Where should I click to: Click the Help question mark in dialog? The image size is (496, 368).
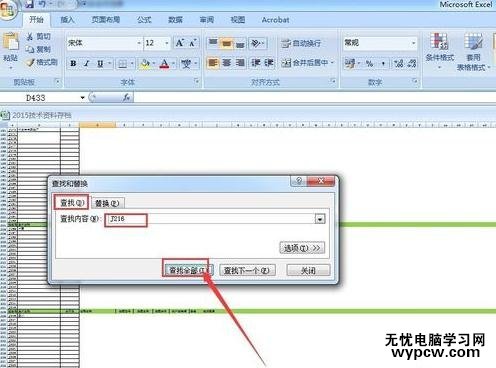click(299, 181)
